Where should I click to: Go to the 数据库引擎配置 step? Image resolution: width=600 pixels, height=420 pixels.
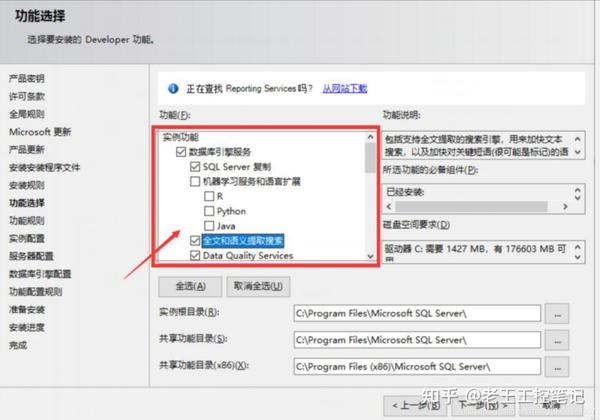coord(40,274)
